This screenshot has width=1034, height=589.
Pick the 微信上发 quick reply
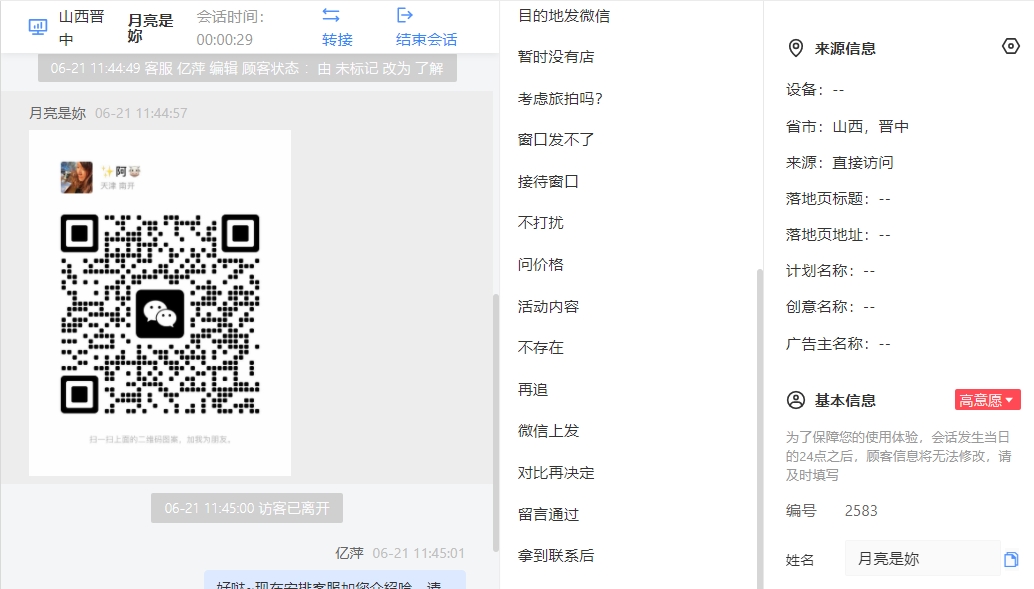548,431
